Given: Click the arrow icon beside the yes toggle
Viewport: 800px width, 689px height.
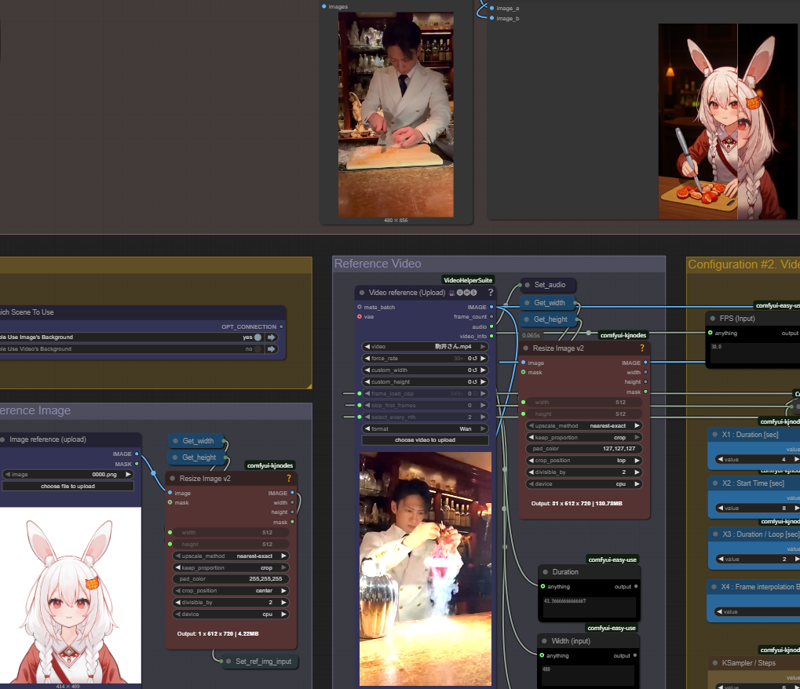Looking at the screenshot, I should click(x=271, y=337).
